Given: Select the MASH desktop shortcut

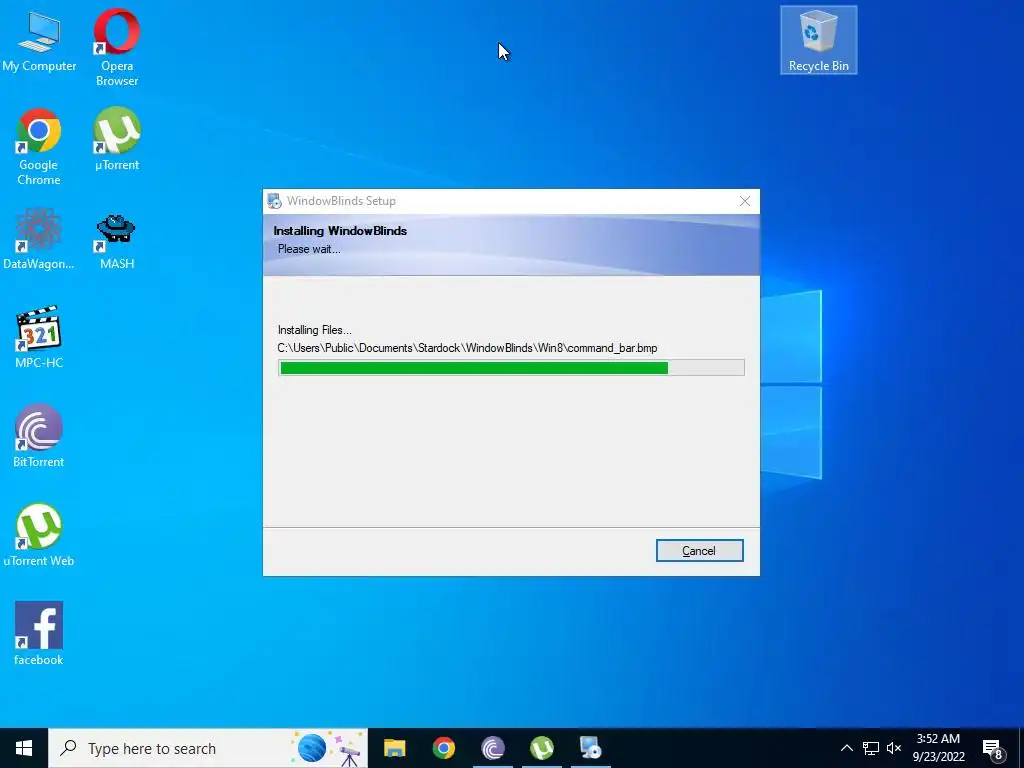Looking at the screenshot, I should (117, 242).
